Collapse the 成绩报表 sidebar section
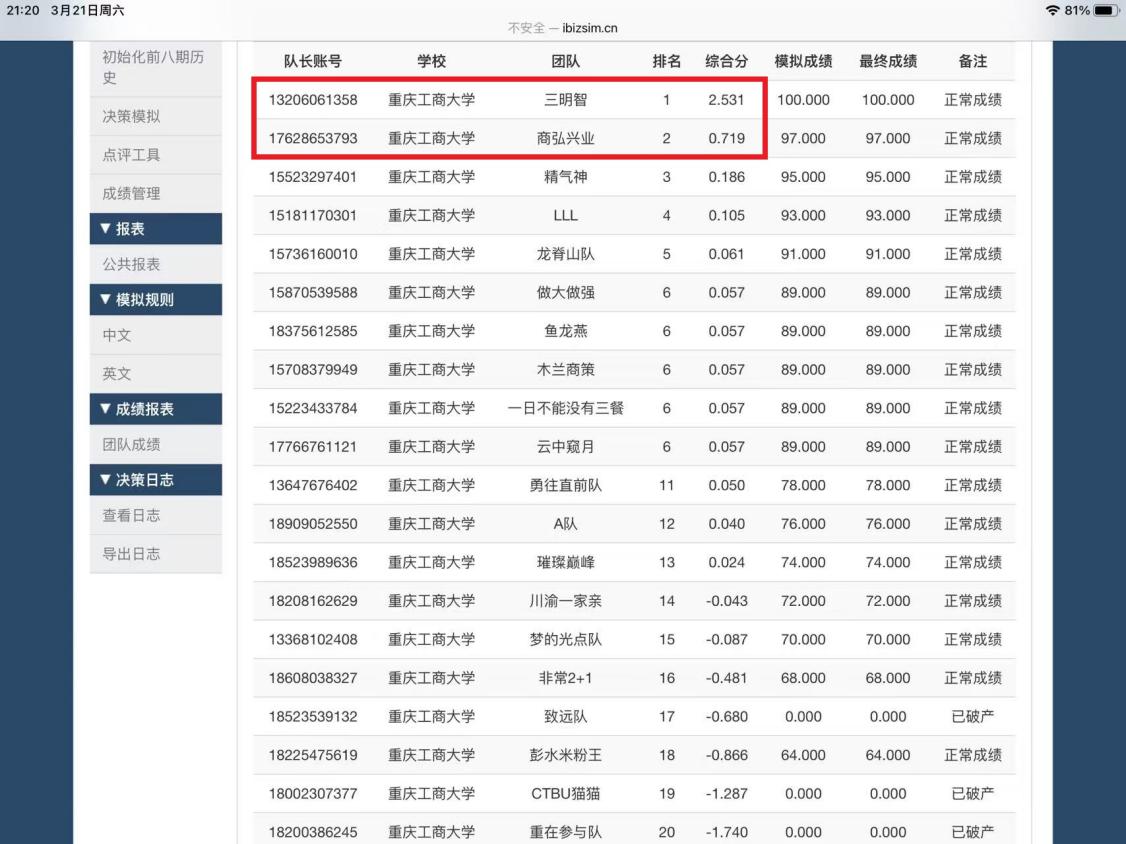 coord(155,408)
